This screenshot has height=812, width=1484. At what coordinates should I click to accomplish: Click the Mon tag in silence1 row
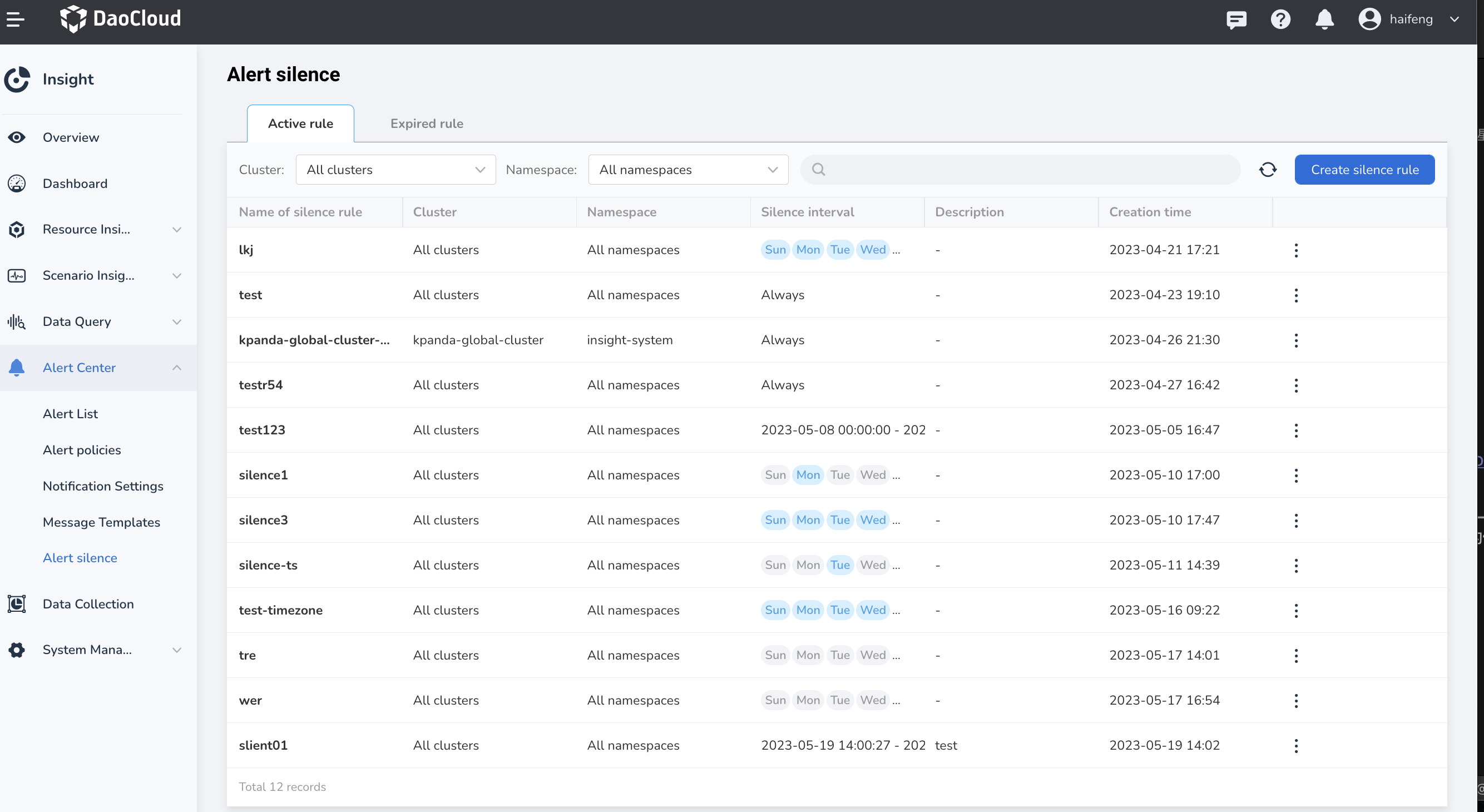pos(808,475)
